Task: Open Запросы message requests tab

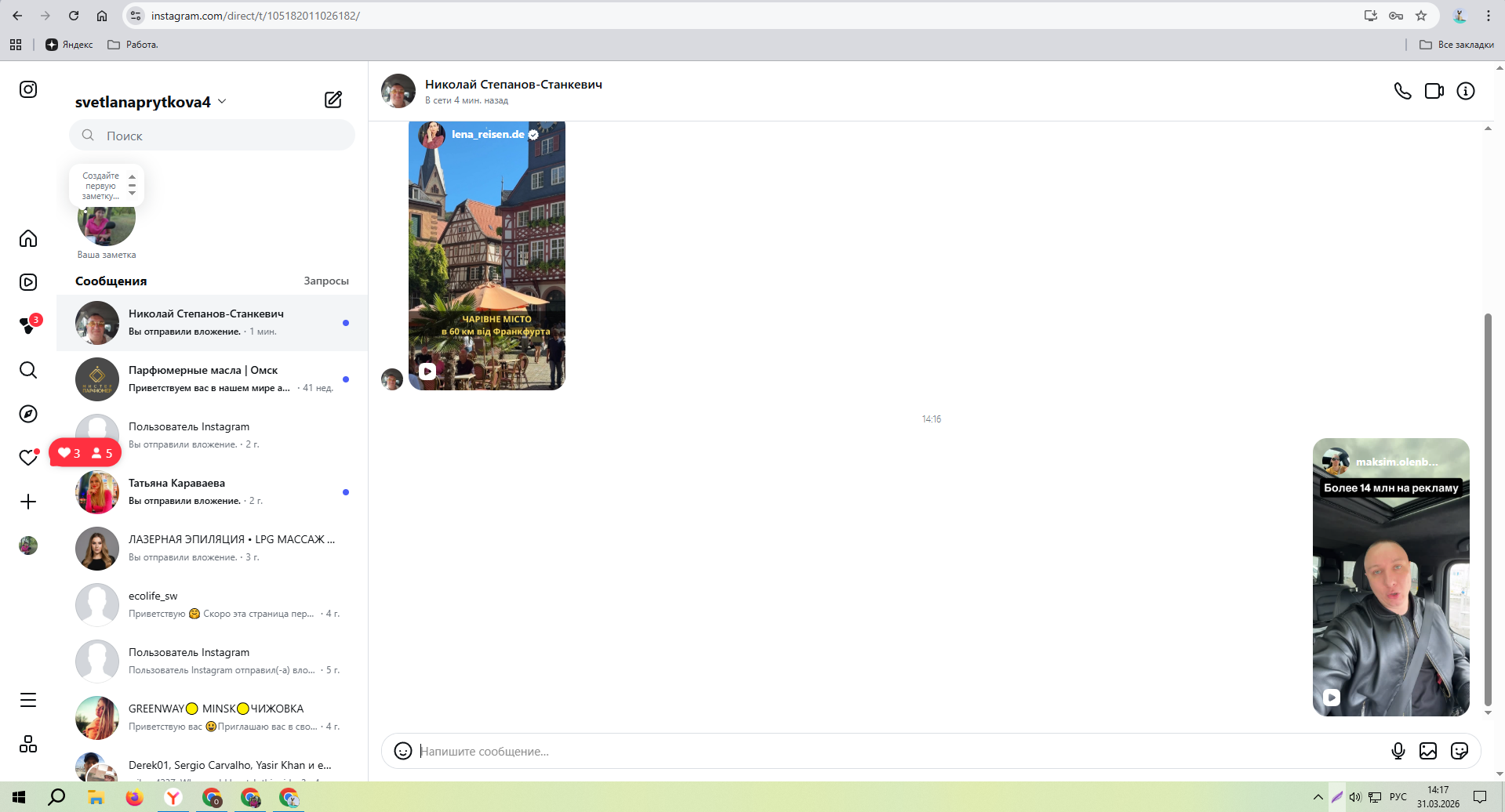Action: 326,281
